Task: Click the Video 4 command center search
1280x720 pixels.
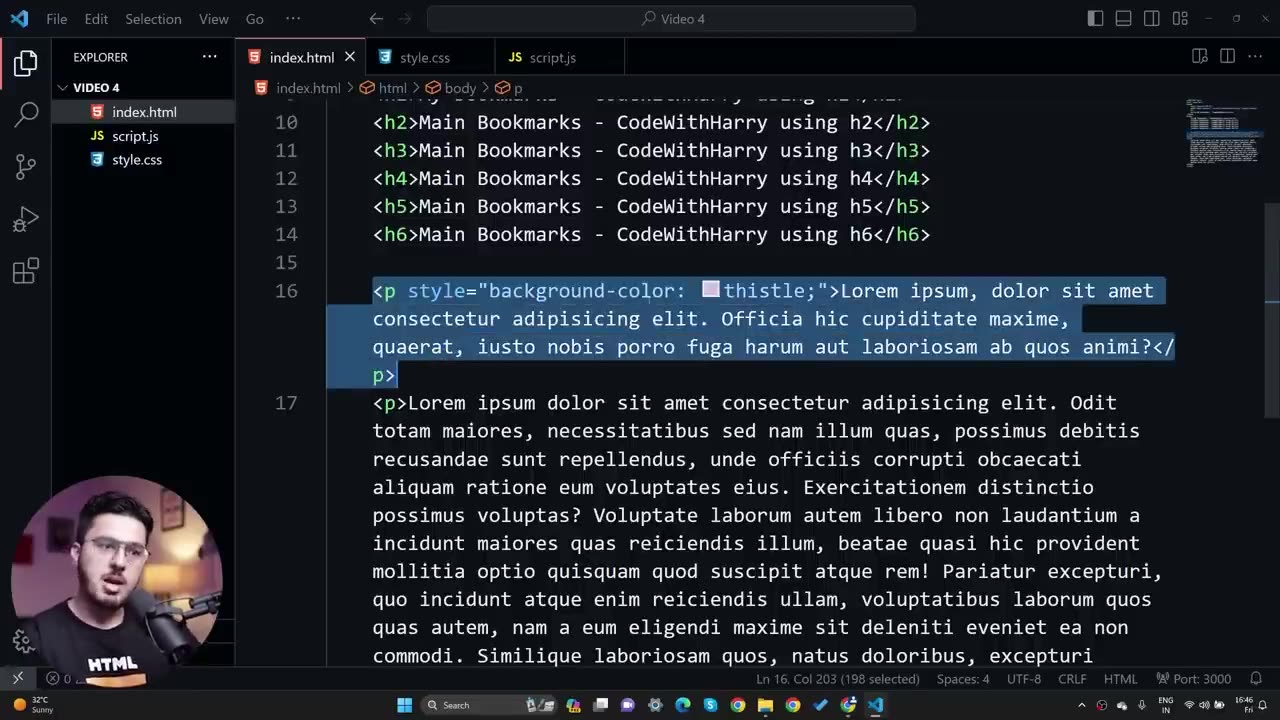Action: click(x=671, y=19)
